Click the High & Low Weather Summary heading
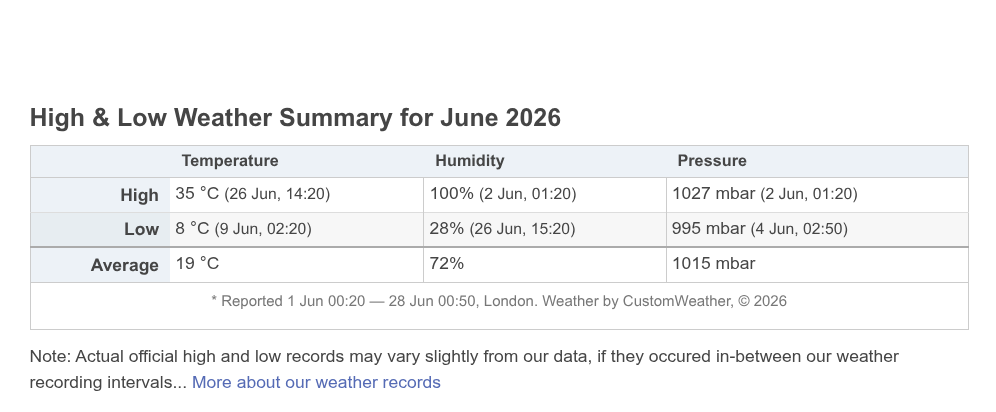 tap(295, 118)
